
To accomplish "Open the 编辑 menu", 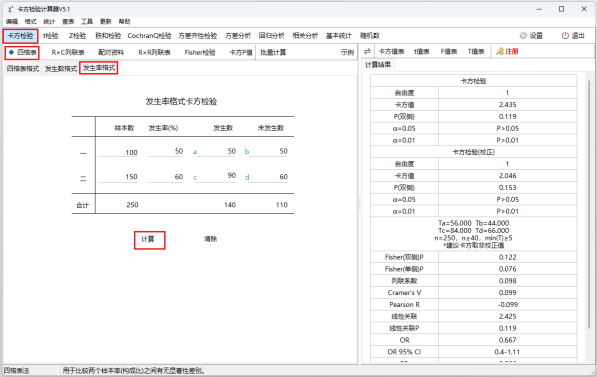I will [12, 22].
